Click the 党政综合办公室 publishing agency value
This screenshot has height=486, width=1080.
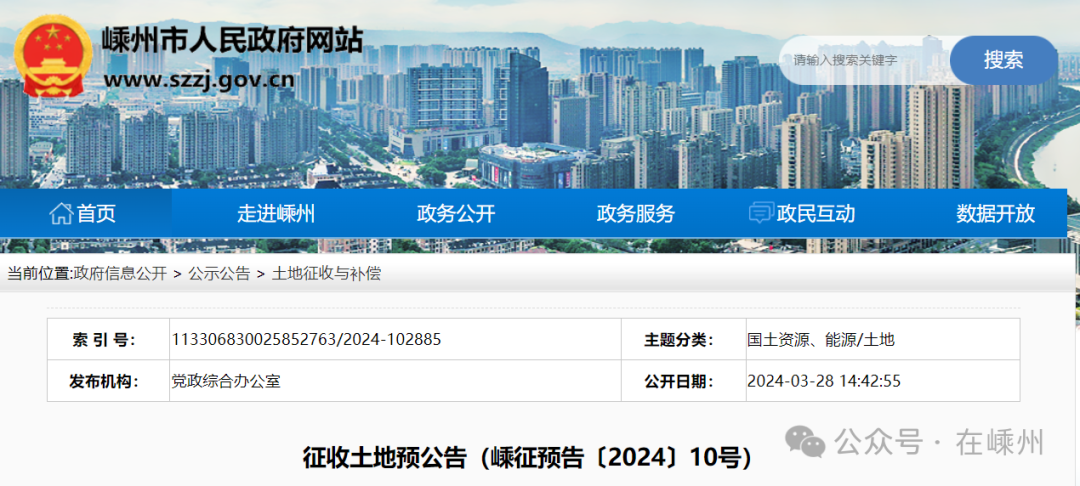226,381
